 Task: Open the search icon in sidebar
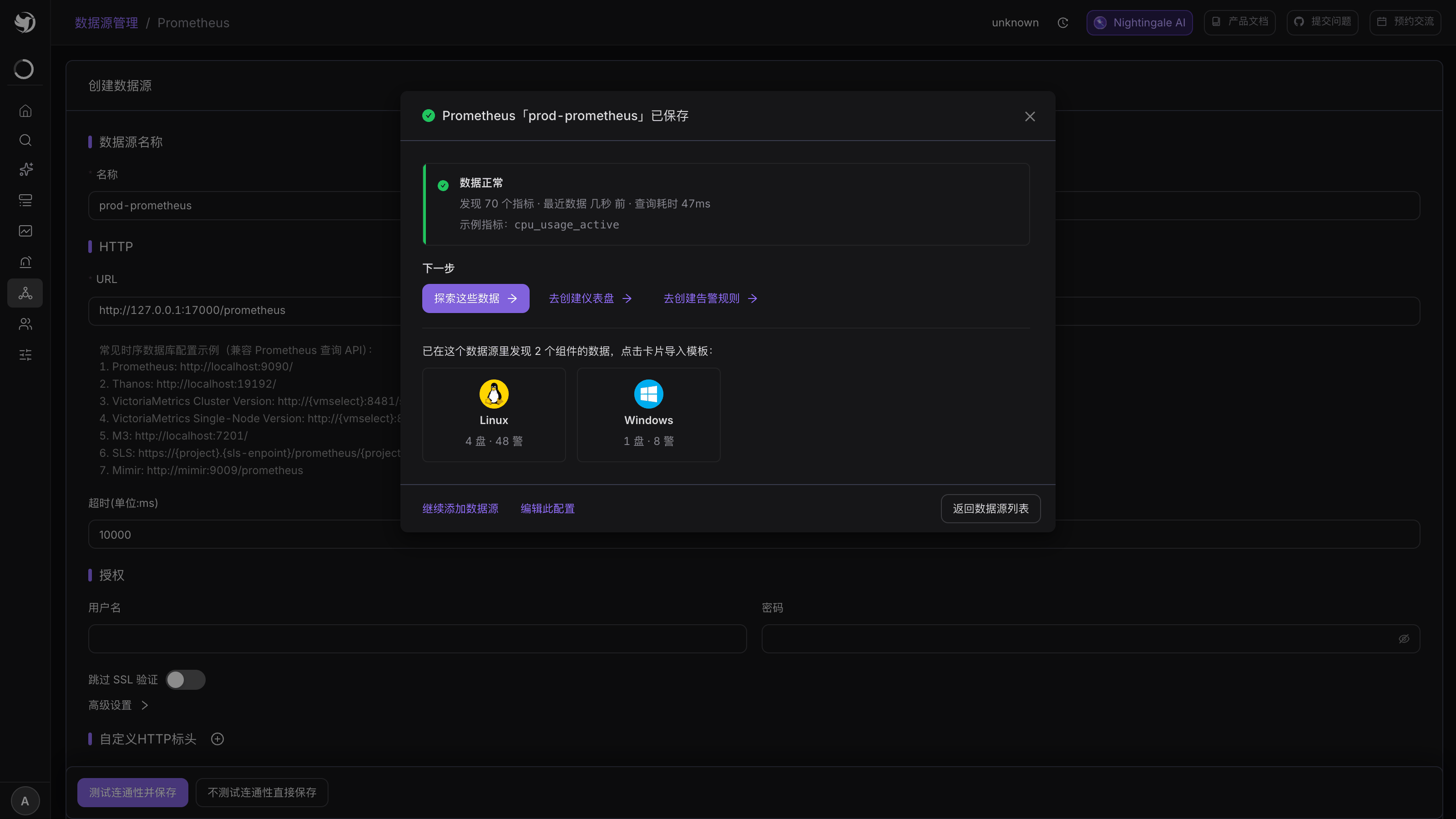[x=25, y=140]
